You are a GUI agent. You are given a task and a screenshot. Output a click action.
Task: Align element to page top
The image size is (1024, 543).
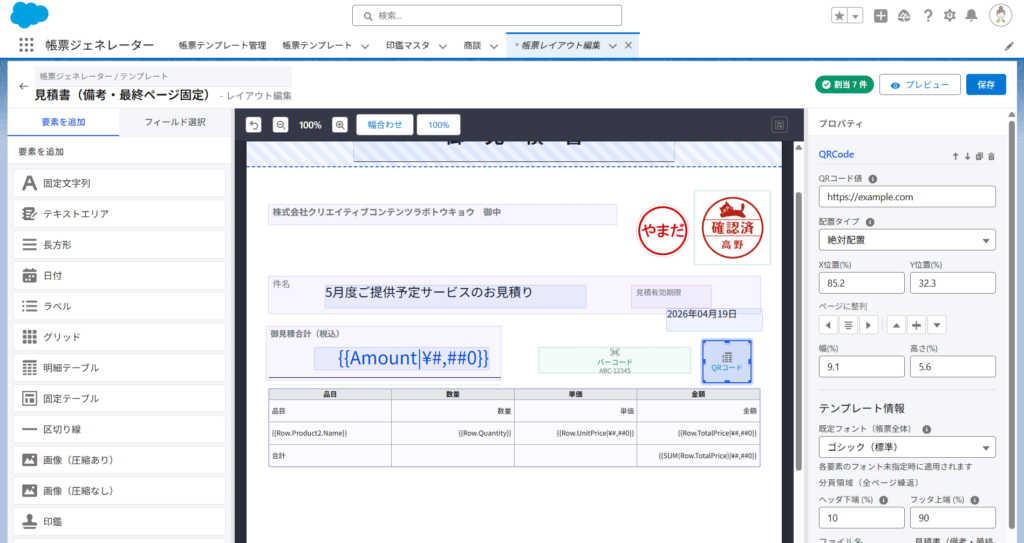click(x=897, y=325)
